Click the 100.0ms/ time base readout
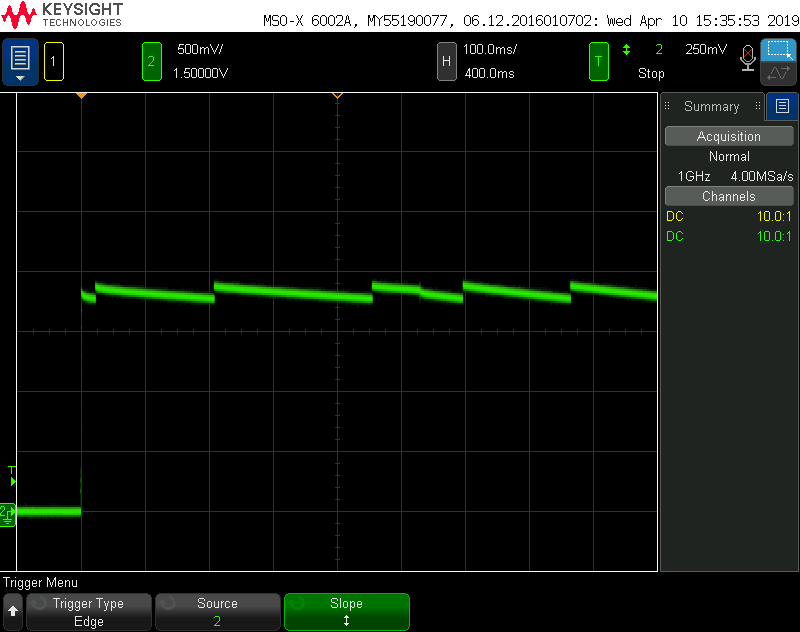 (490, 49)
